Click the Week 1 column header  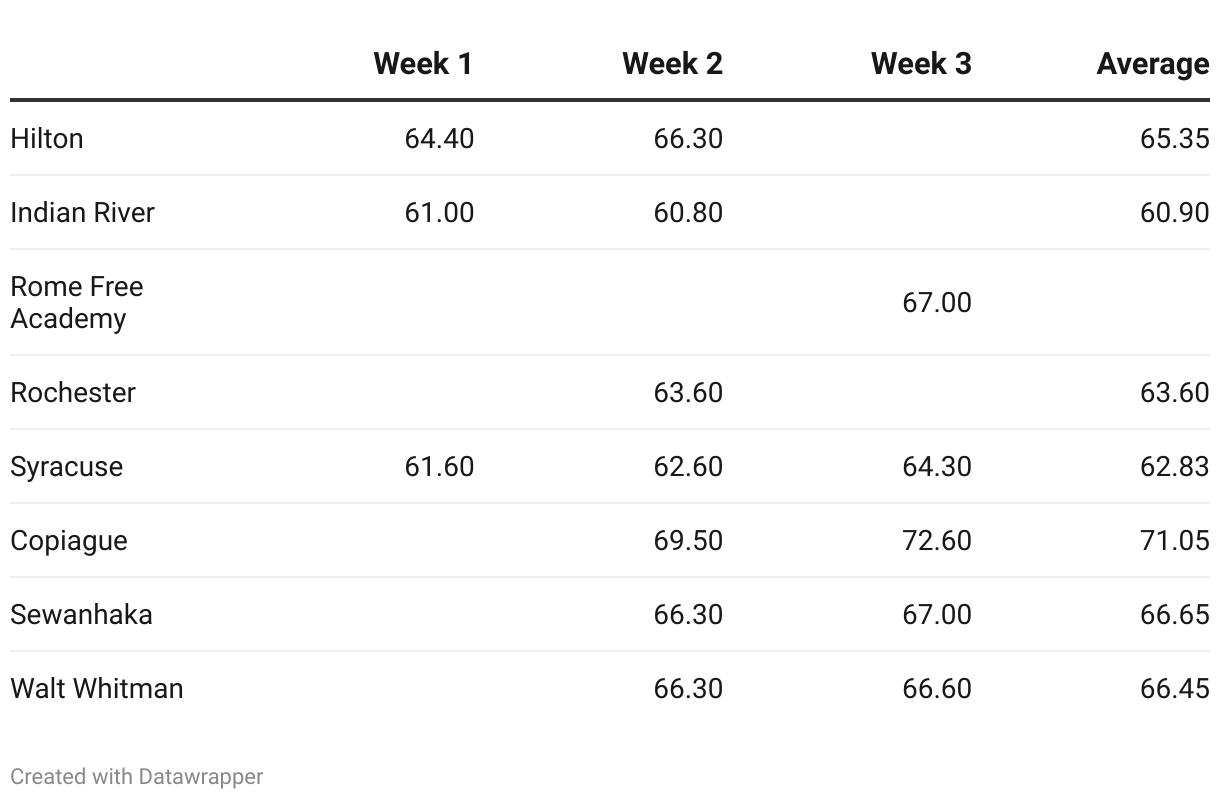pyautogui.click(x=423, y=64)
